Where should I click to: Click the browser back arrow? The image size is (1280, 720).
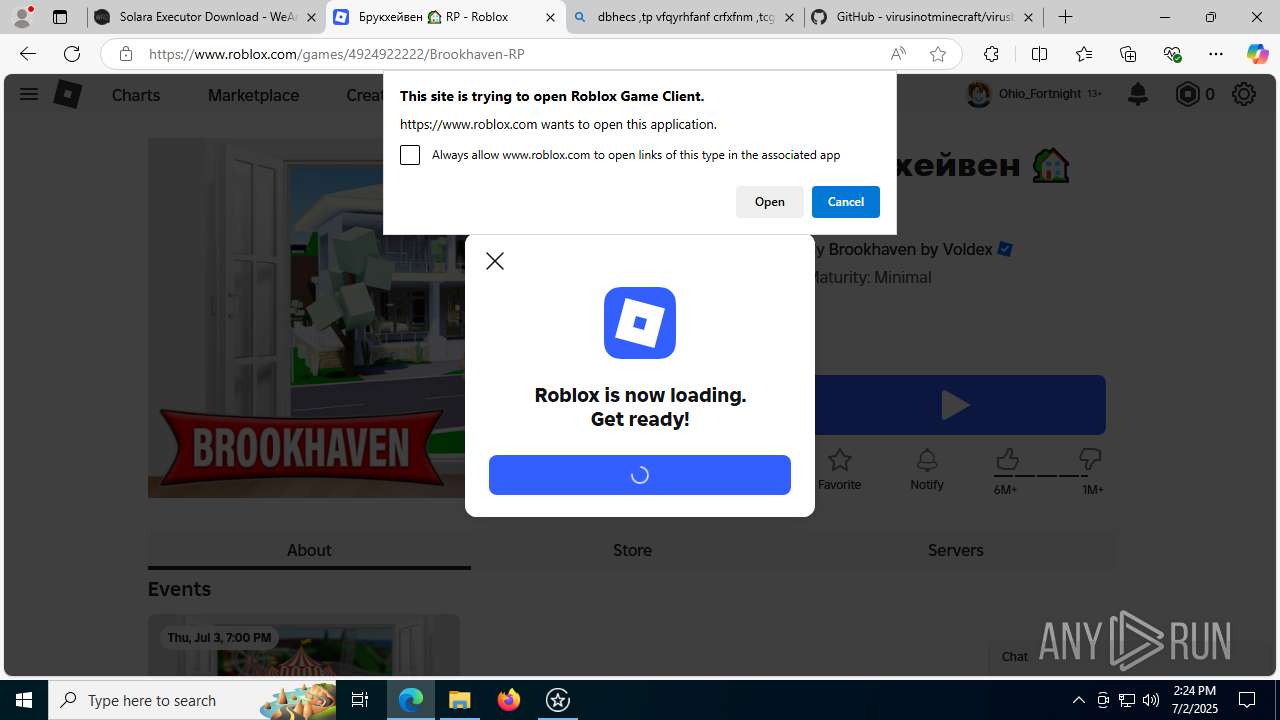[28, 54]
